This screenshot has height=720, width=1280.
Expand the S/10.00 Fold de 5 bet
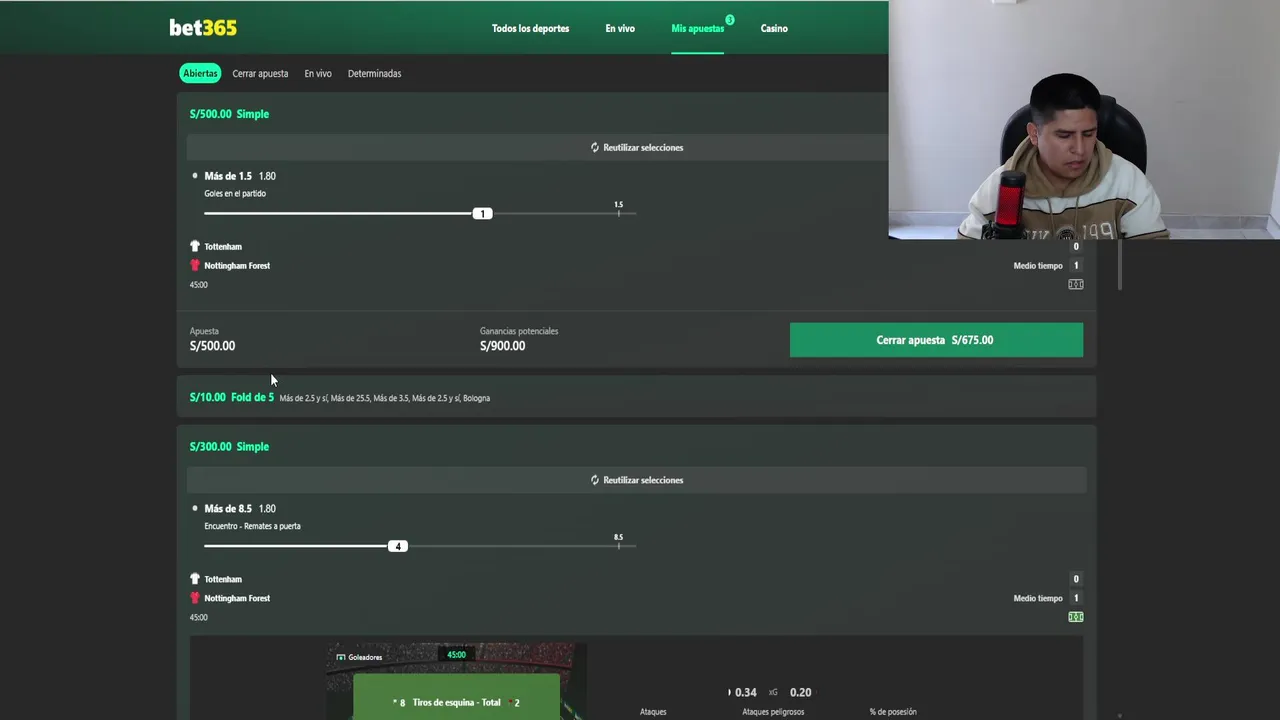pyautogui.click(x=636, y=397)
